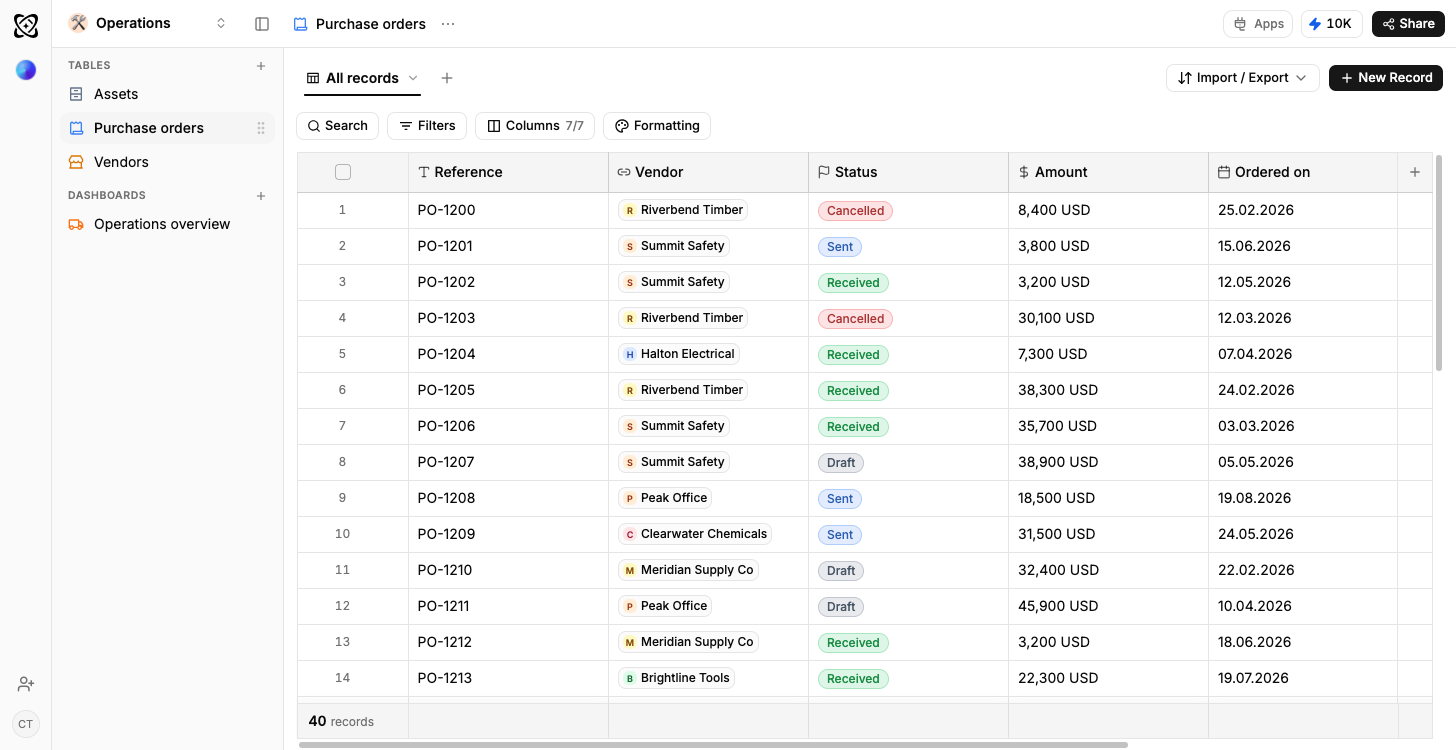Click the Ordered on column header

click(x=1303, y=172)
